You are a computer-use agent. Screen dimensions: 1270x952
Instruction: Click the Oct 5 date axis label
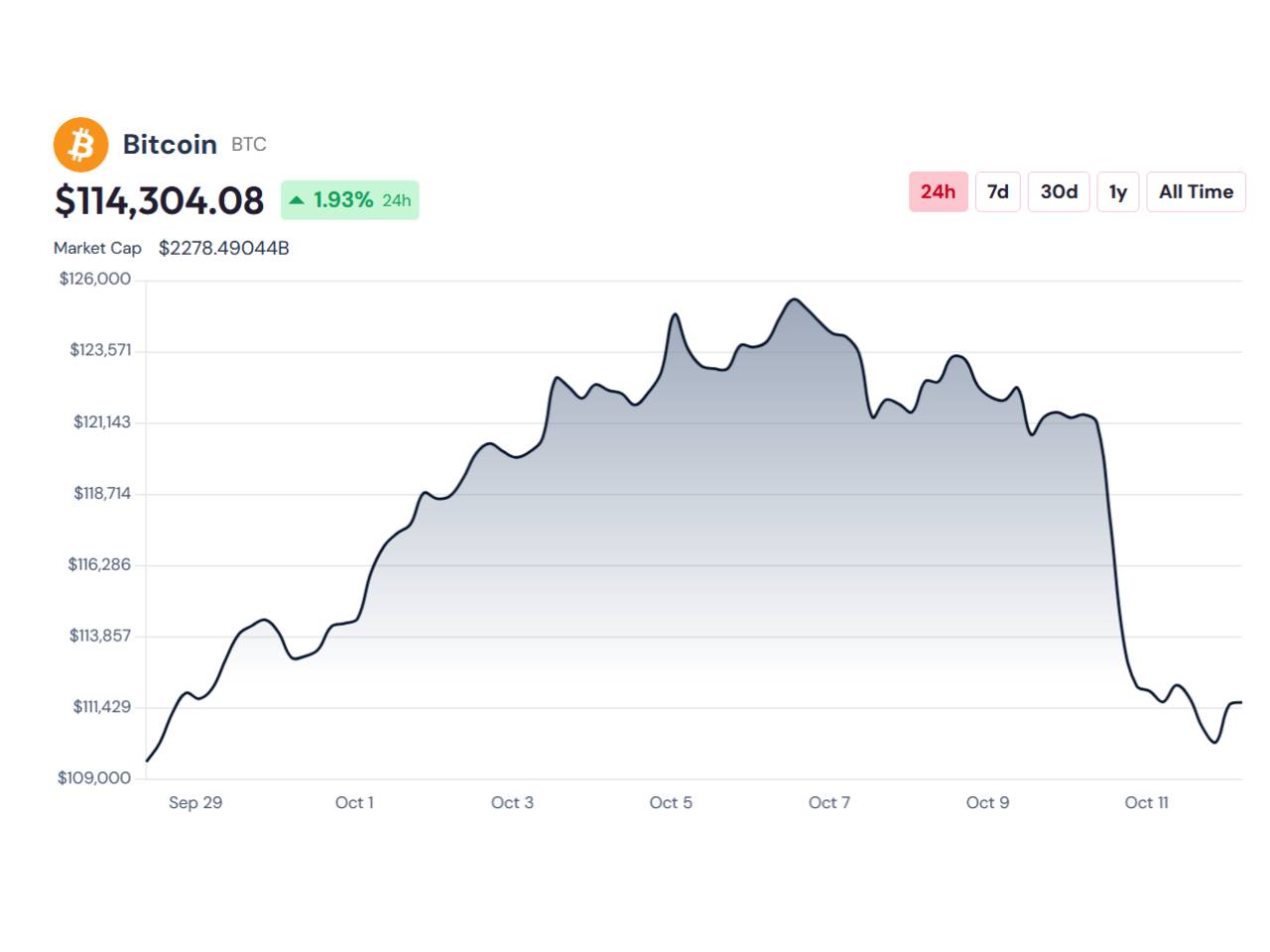point(671,802)
